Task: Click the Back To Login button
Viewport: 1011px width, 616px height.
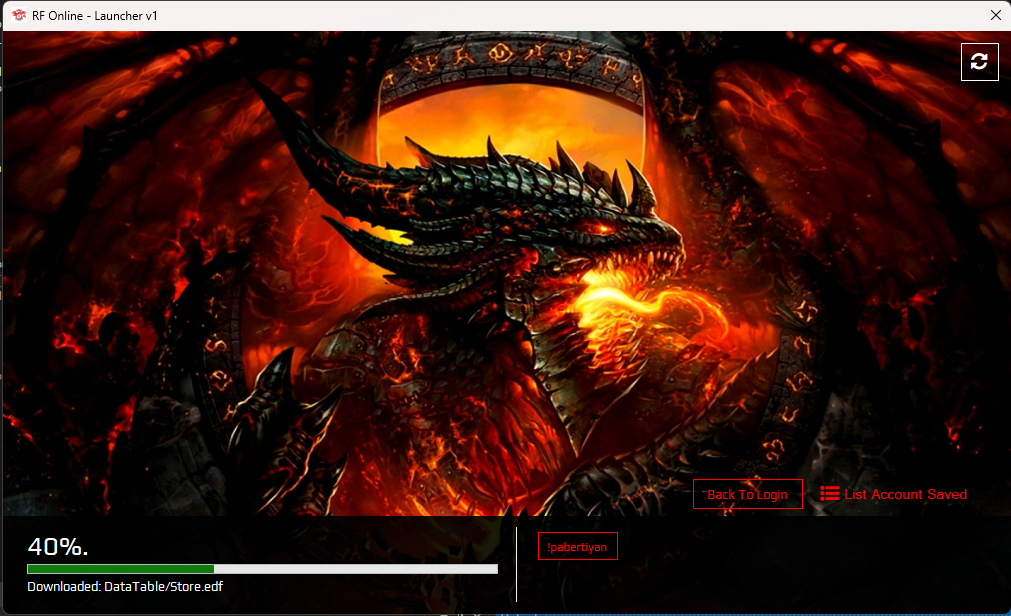Action: 748,494
